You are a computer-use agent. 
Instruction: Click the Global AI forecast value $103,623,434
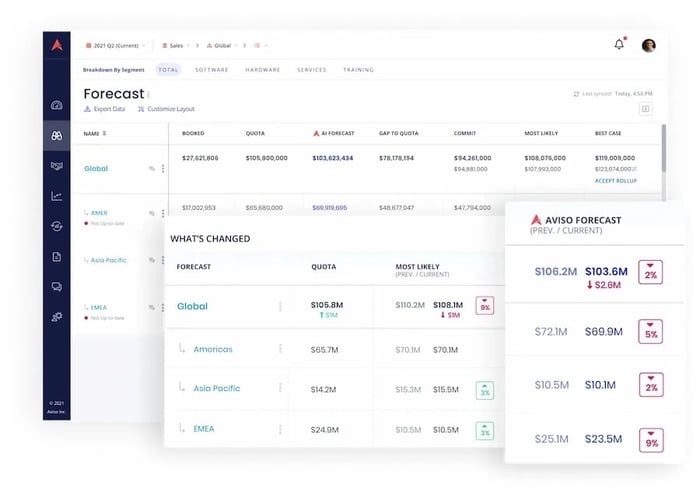click(x=333, y=158)
